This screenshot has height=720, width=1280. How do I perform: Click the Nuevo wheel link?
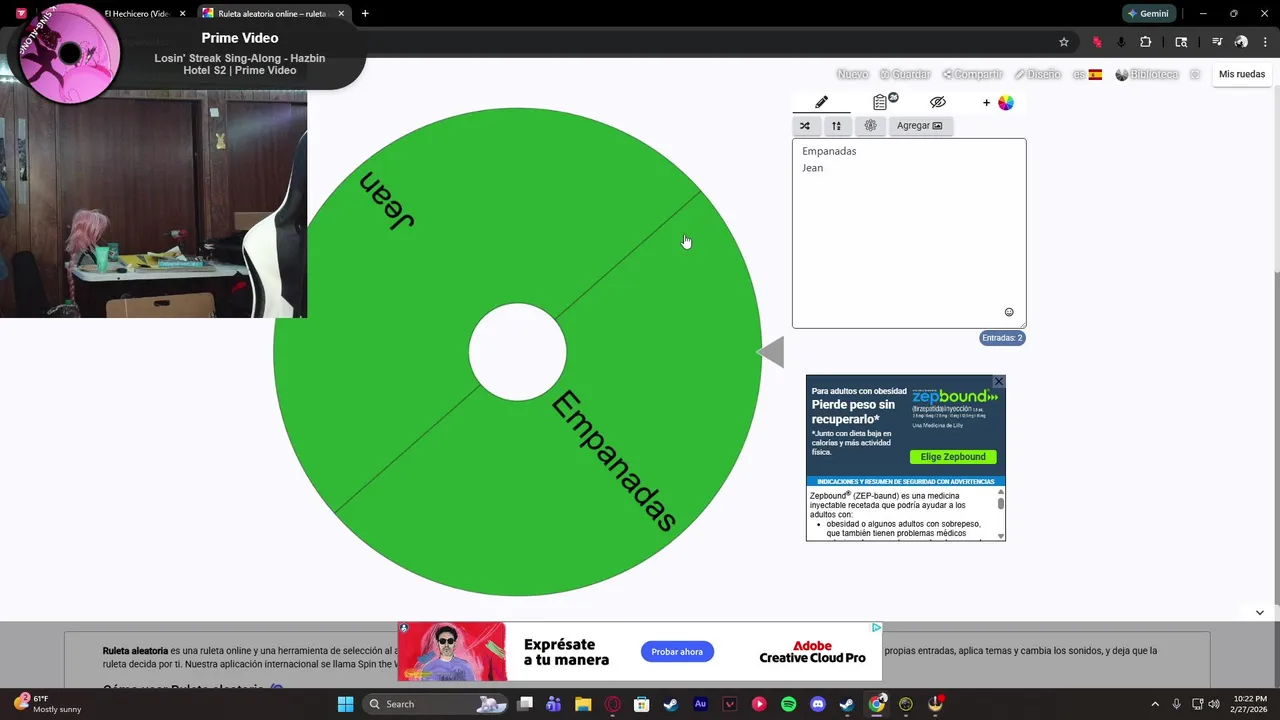[x=852, y=75]
